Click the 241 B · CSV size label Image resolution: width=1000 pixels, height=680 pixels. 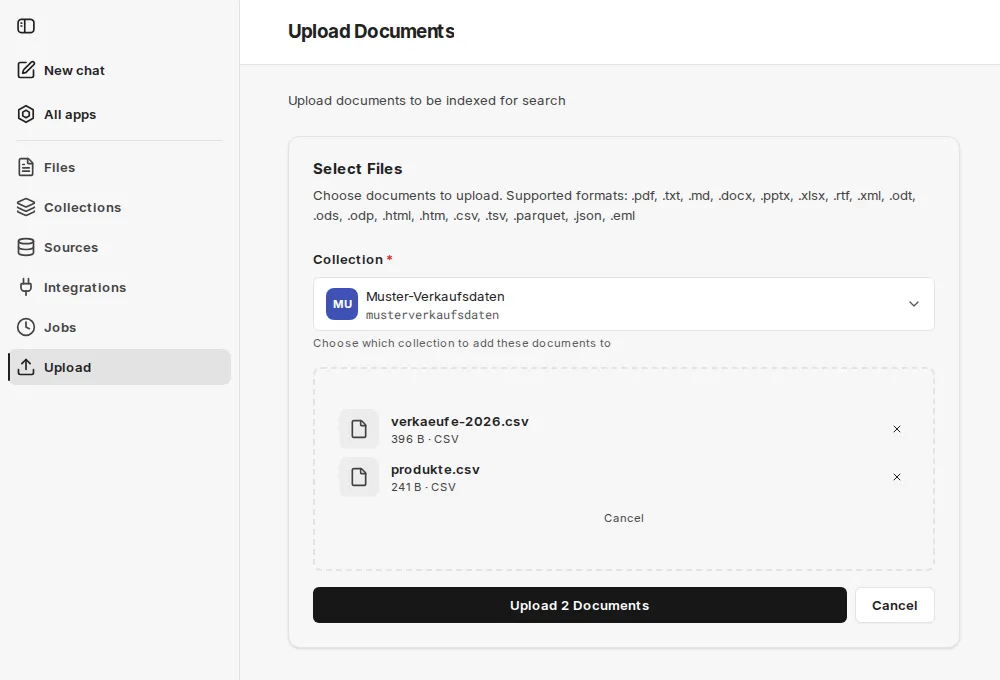[x=423, y=487]
